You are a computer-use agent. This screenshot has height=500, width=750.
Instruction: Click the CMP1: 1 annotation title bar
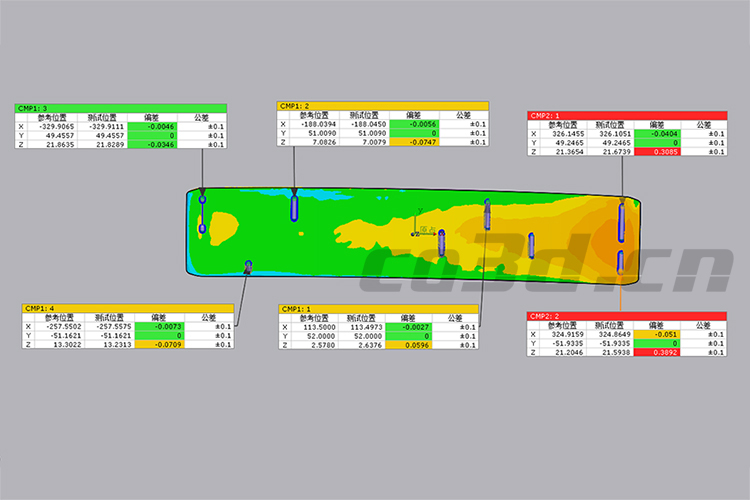coord(381,308)
